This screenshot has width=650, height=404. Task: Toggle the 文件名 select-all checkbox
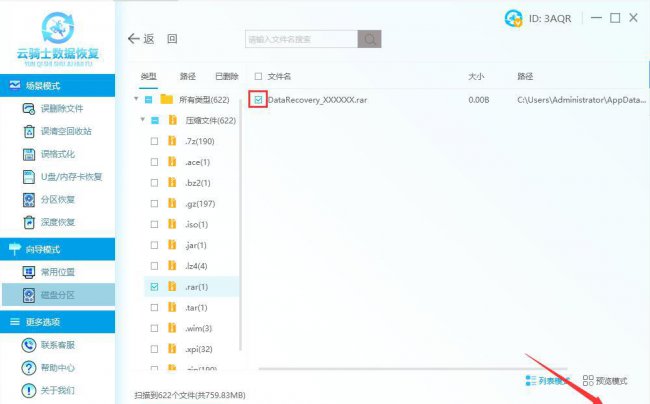258,76
